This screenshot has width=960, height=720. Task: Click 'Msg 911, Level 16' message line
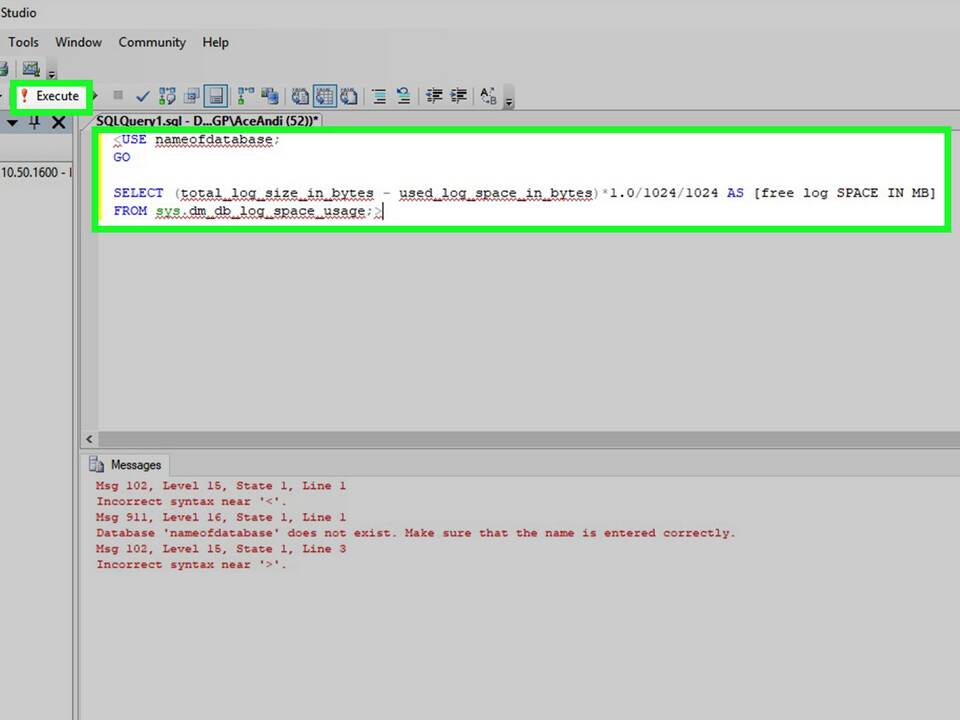click(221, 517)
